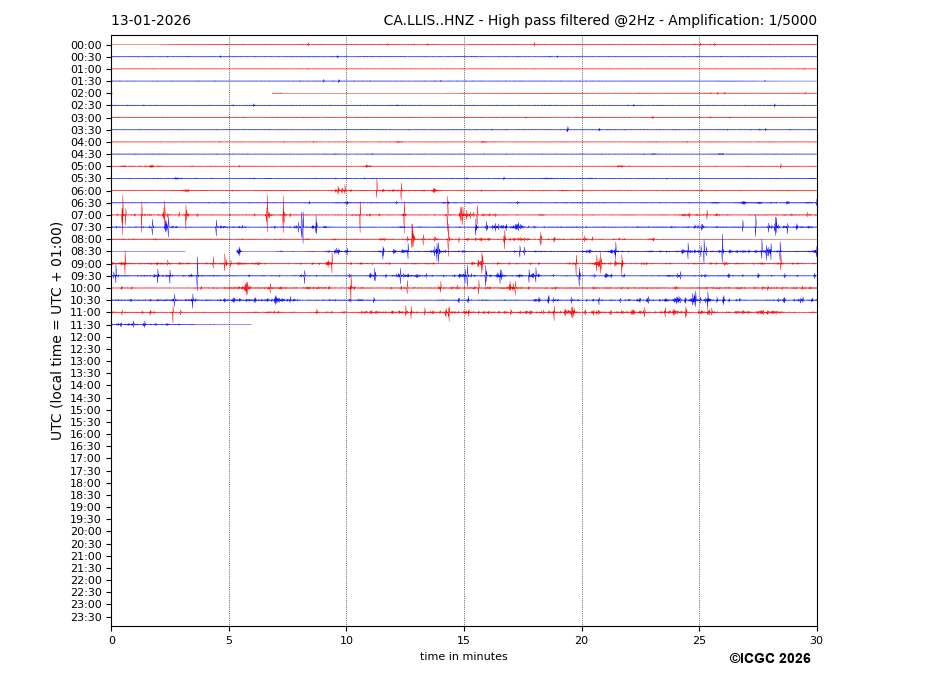
Task: Click the 'time in minutes' axis label
Action: tap(463, 657)
